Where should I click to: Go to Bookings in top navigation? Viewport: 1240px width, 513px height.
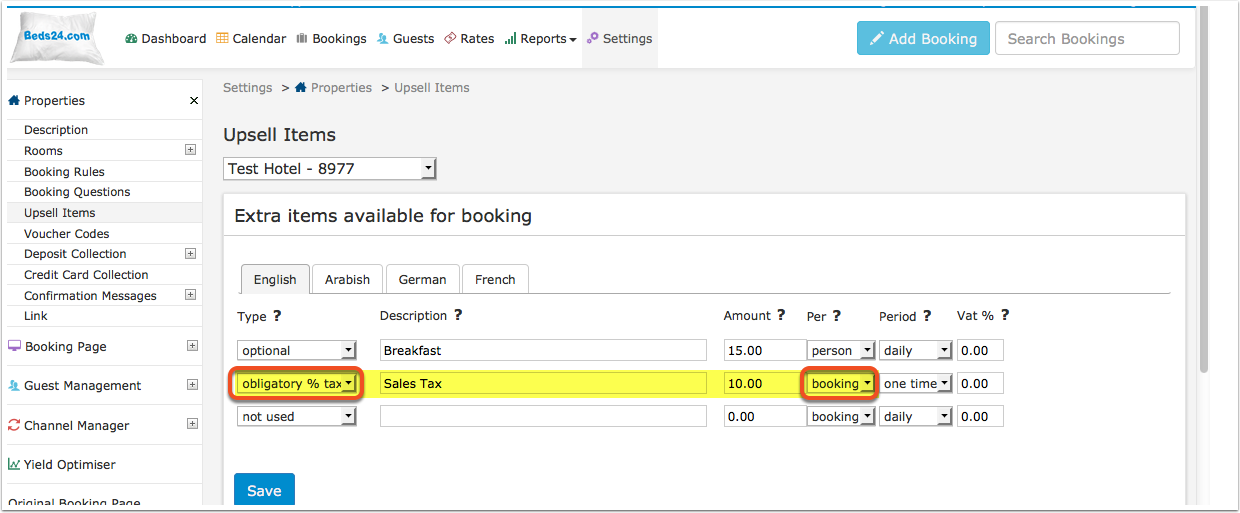[x=331, y=39]
